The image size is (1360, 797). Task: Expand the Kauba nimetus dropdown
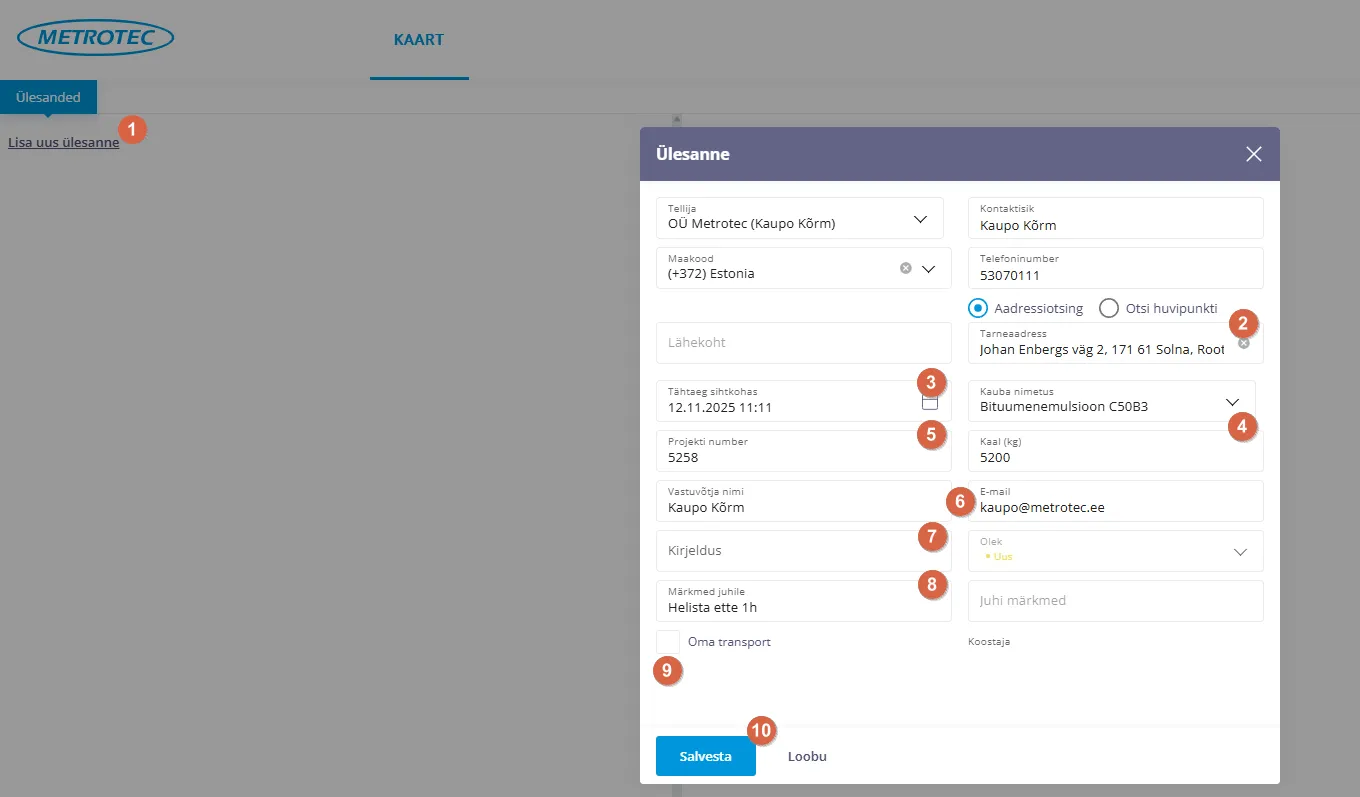(x=1232, y=401)
